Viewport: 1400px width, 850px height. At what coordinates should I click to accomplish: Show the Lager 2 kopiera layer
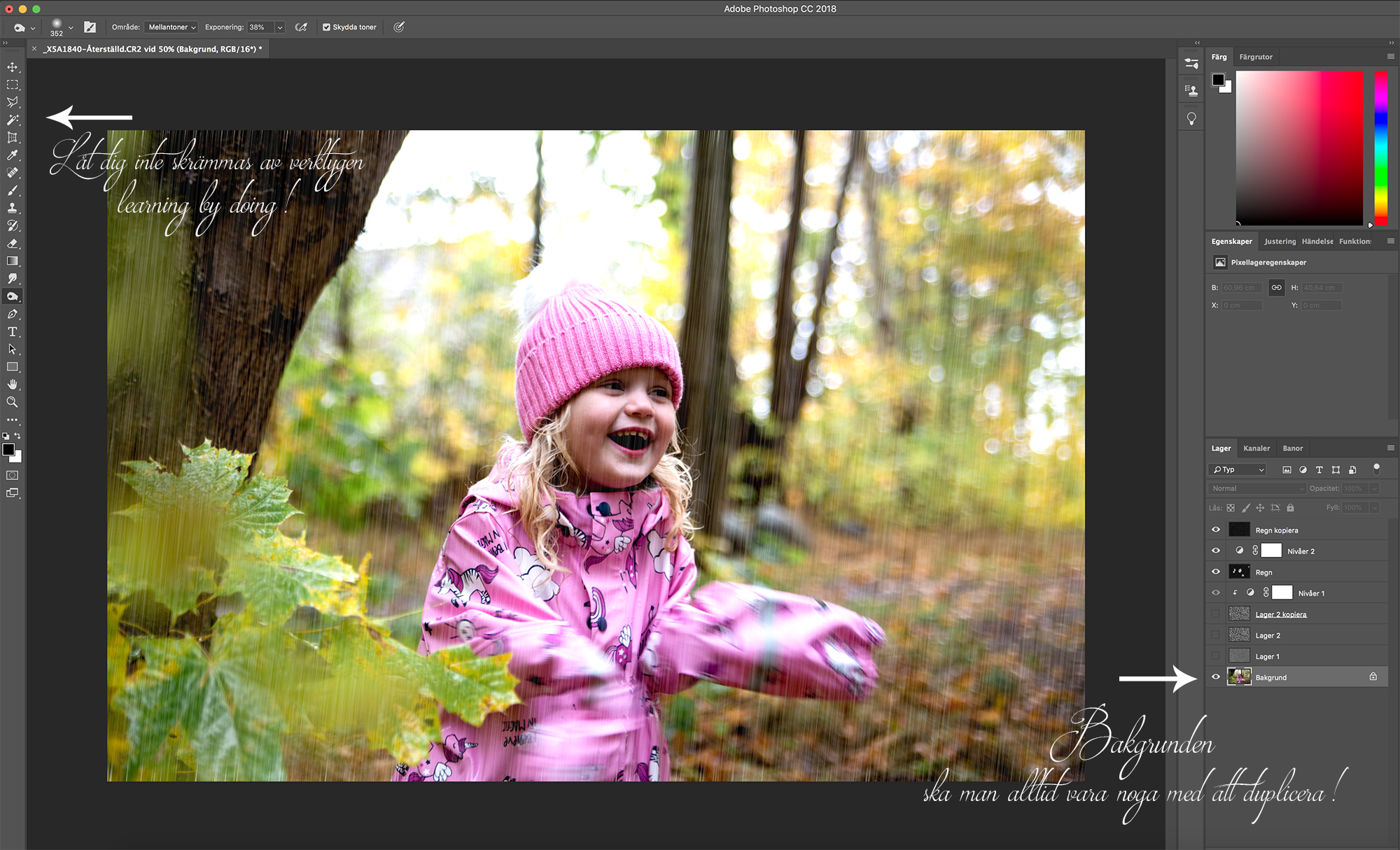pos(1216,614)
